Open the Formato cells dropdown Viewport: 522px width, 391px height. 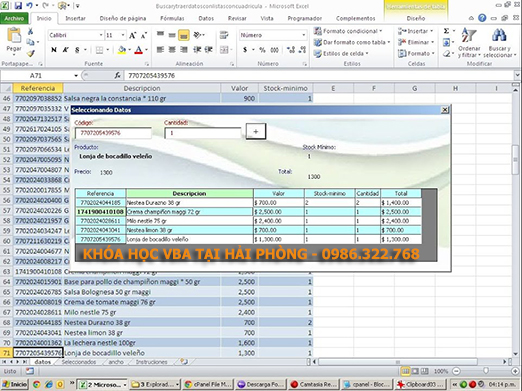(x=433, y=53)
